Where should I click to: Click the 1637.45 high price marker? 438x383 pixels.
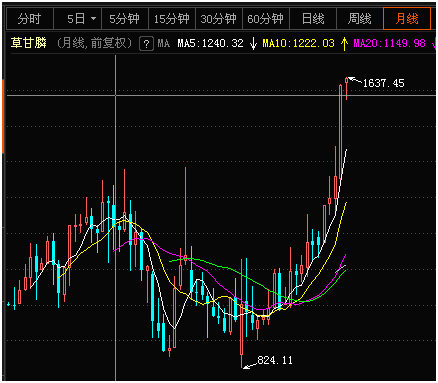(383, 83)
